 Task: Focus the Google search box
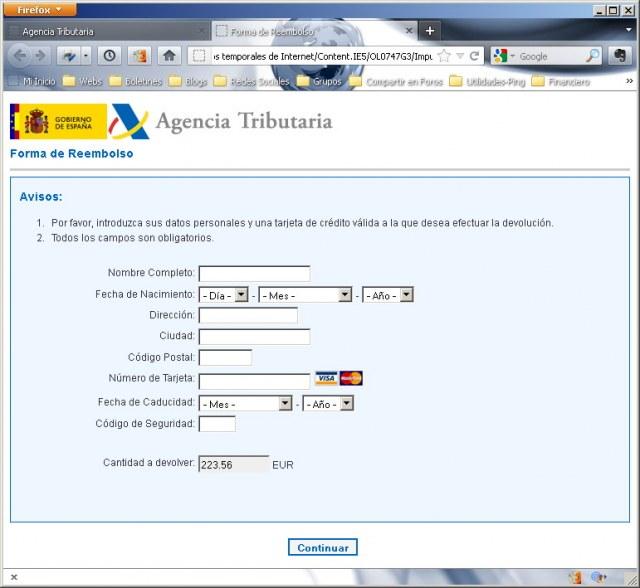tap(551, 56)
